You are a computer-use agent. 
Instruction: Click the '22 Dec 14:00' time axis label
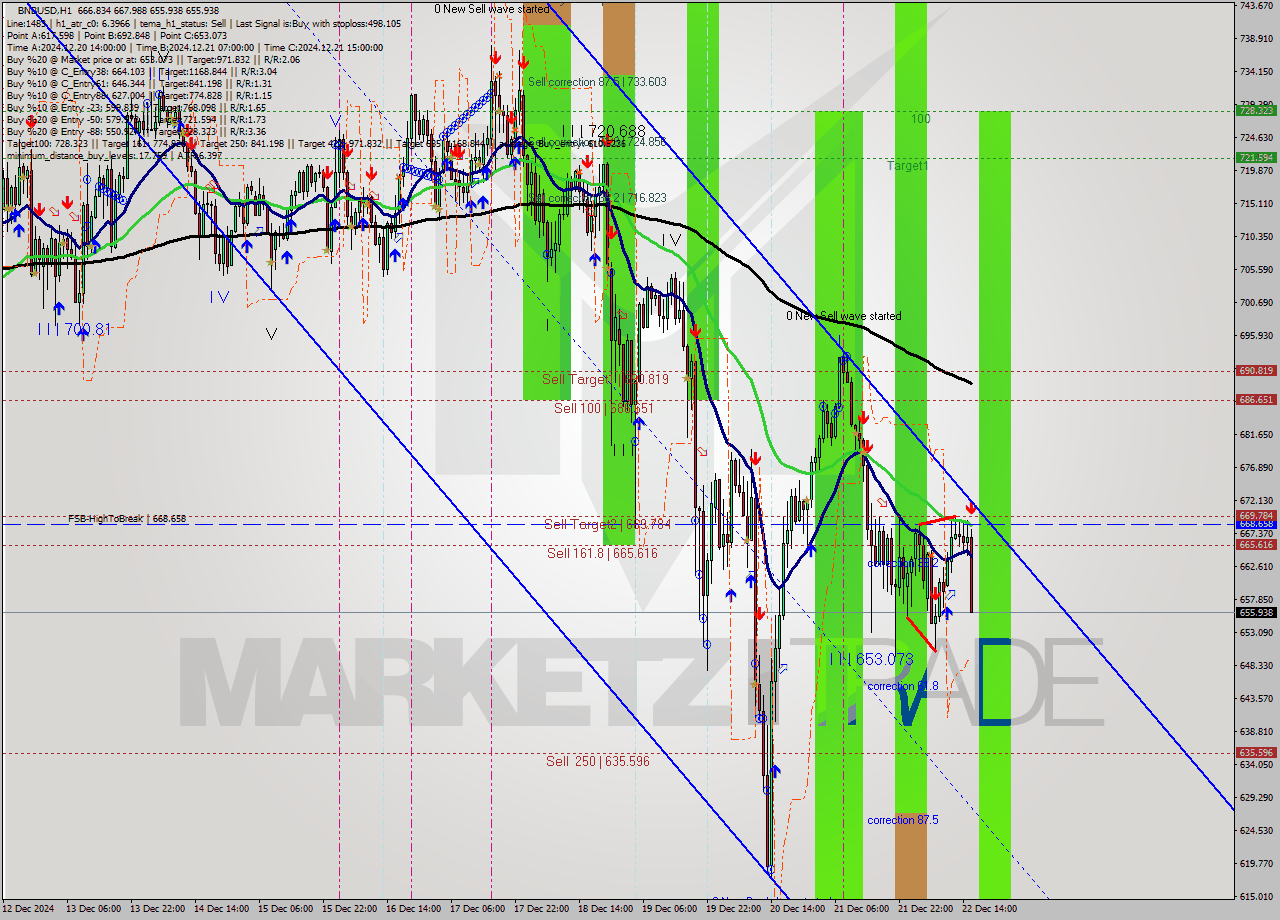tap(989, 909)
